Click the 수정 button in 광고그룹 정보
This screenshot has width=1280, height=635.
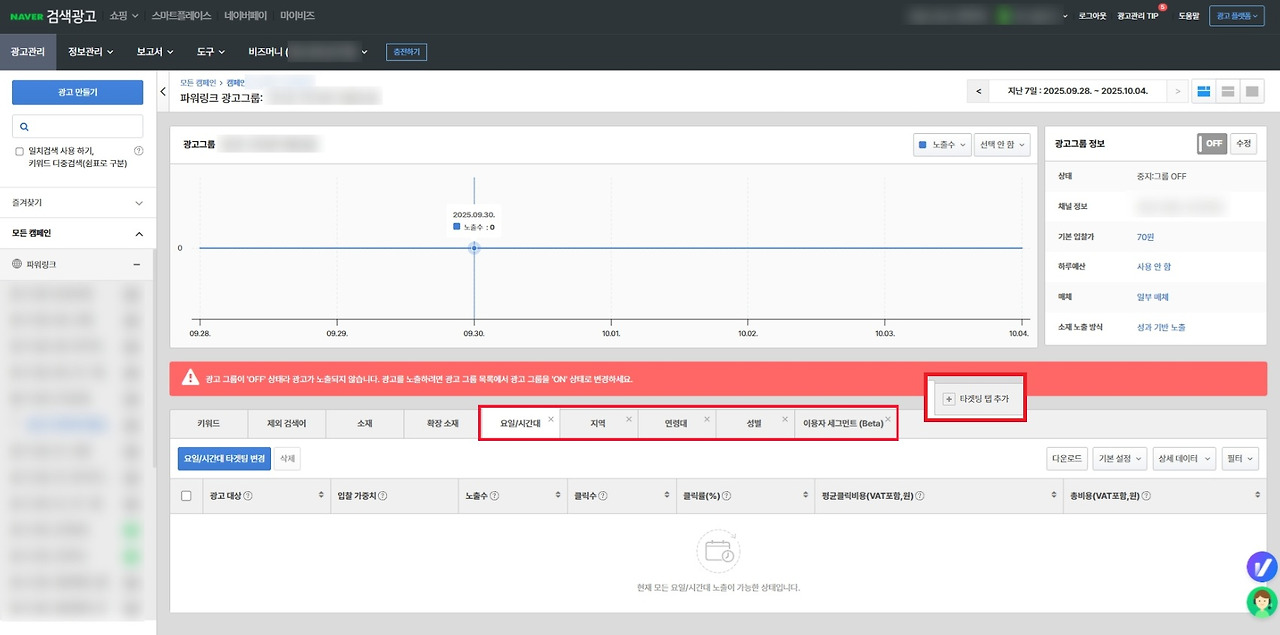(1243, 143)
